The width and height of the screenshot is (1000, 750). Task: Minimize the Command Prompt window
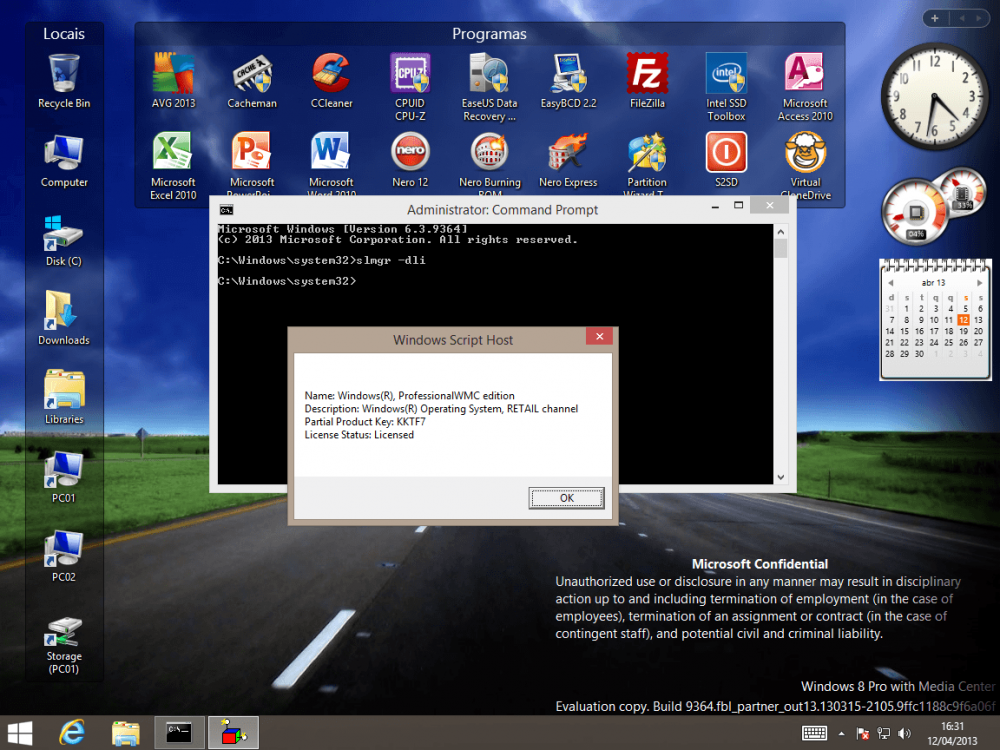(715, 207)
